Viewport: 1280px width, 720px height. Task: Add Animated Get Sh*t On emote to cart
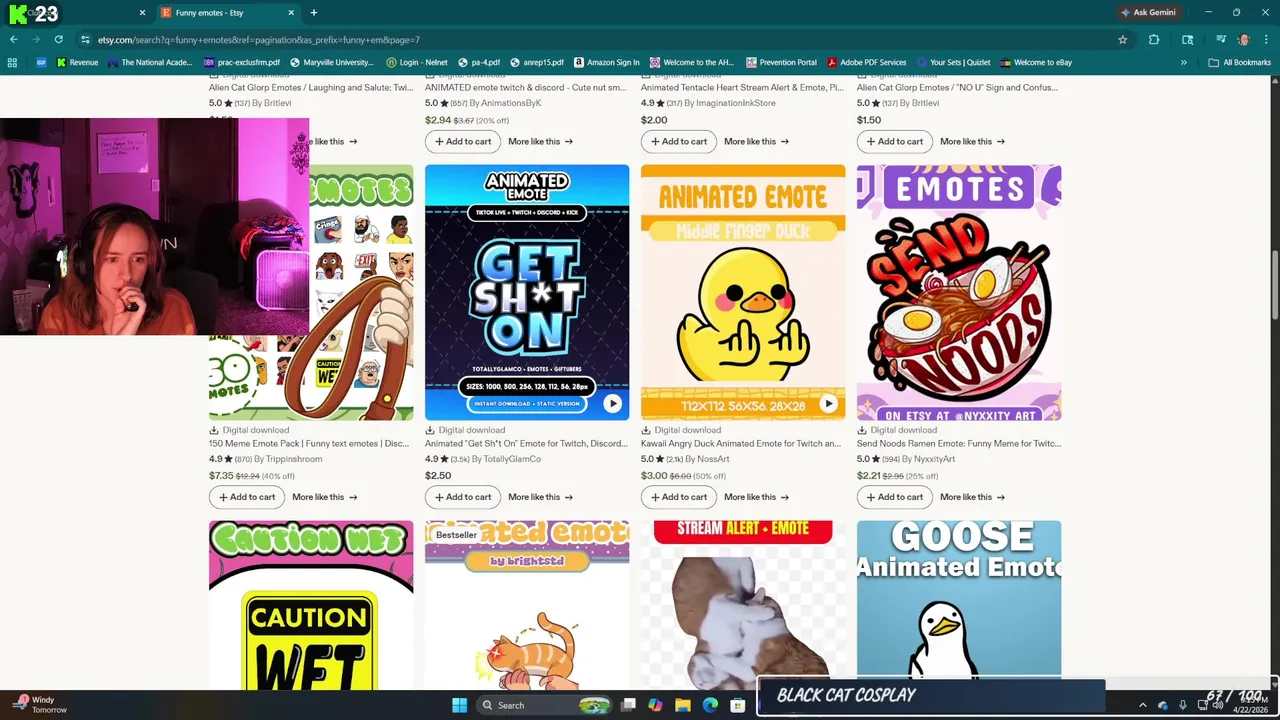(x=462, y=497)
